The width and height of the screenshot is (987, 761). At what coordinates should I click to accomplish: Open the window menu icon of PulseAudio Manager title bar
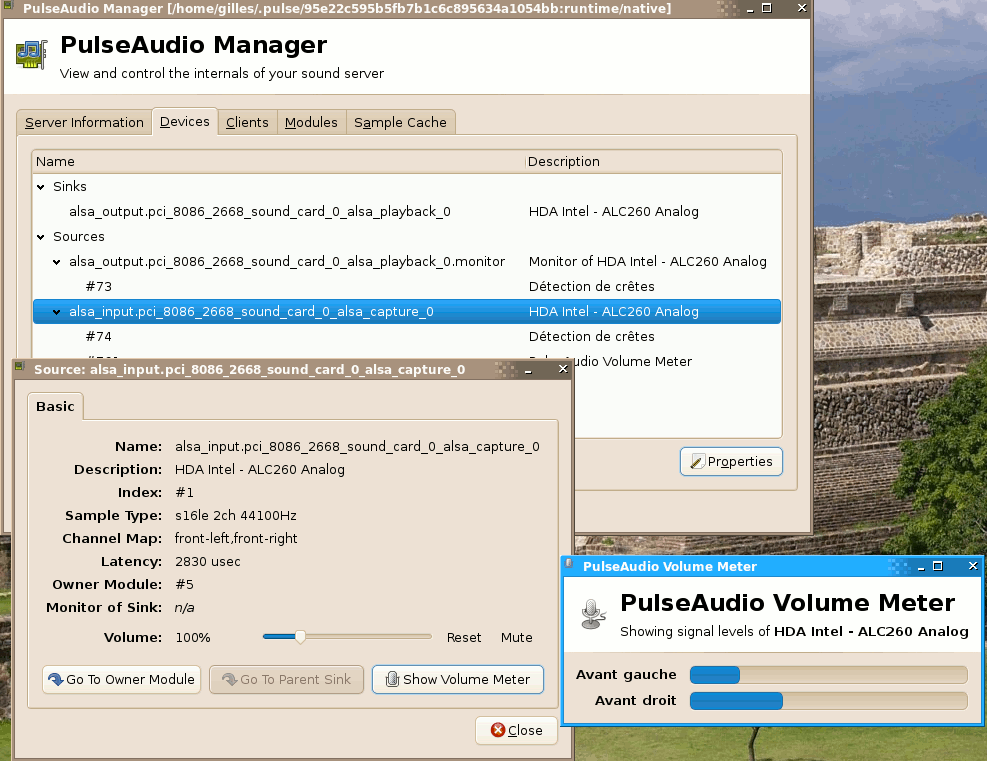[8, 7]
